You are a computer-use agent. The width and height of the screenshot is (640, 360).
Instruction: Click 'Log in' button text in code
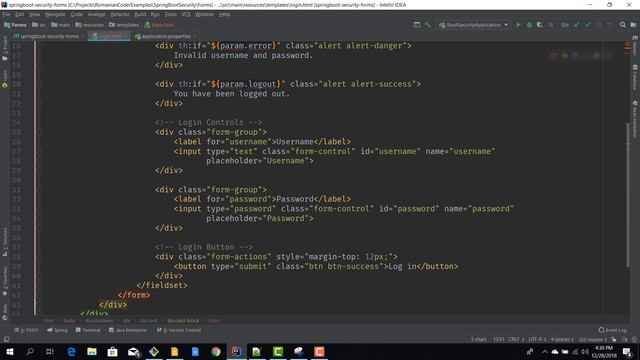tap(402, 266)
